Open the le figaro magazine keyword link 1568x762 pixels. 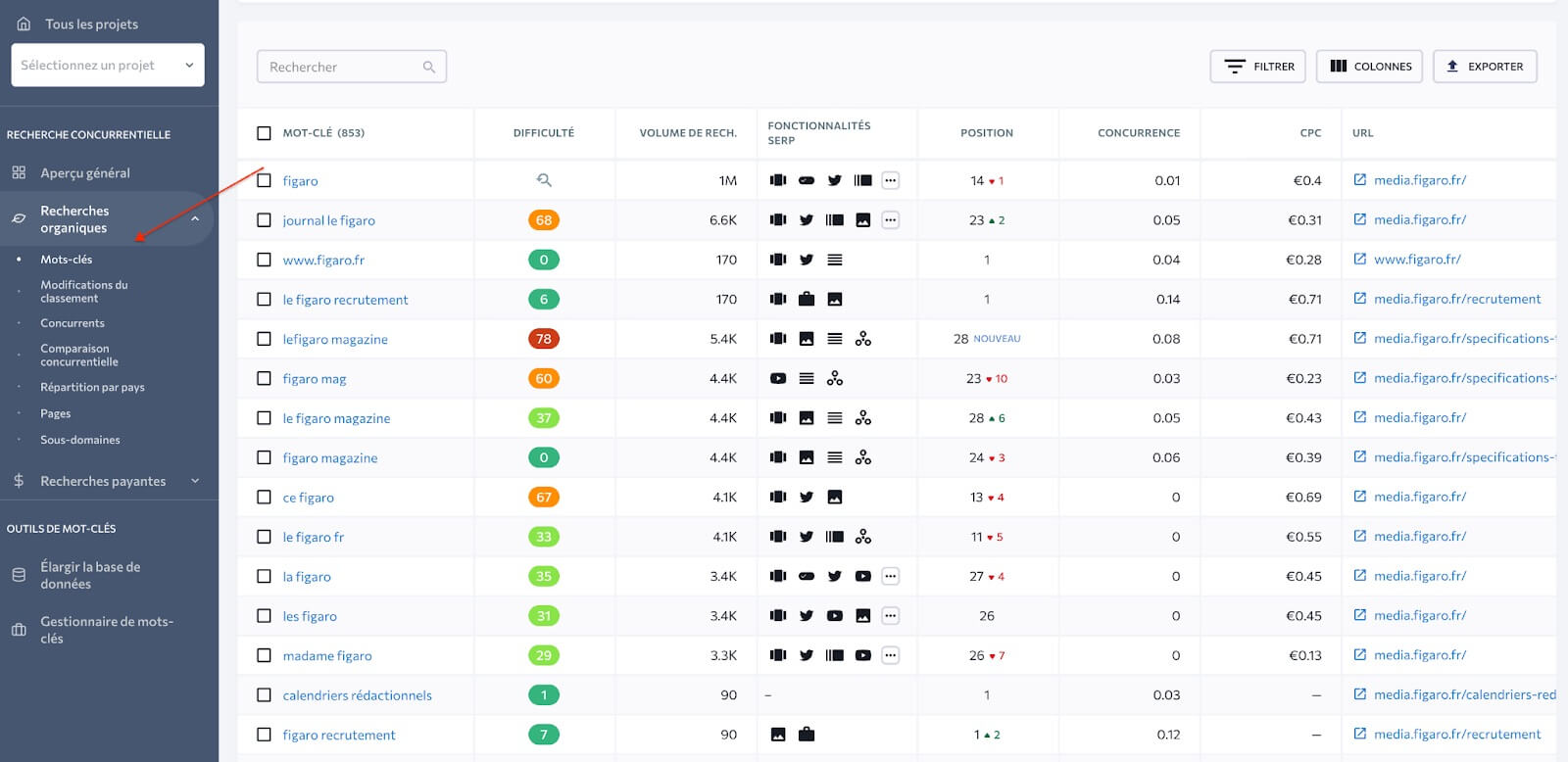pos(336,418)
